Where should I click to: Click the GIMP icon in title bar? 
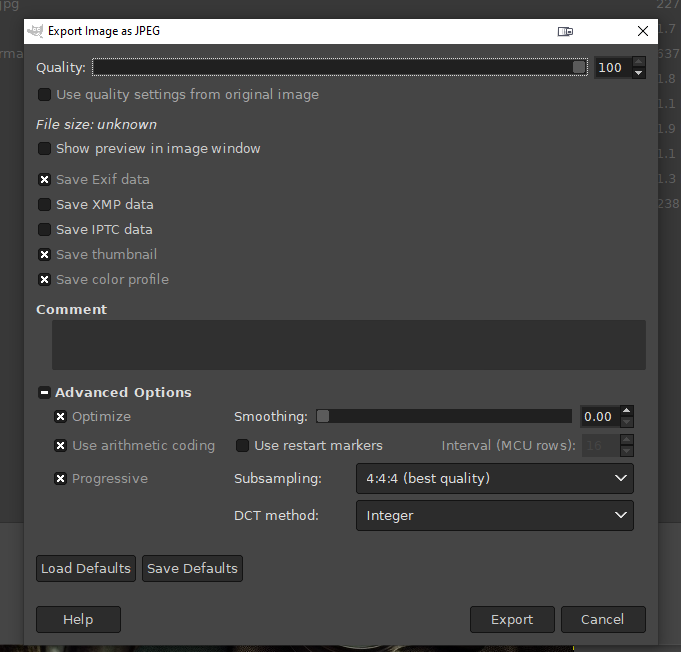point(36,31)
